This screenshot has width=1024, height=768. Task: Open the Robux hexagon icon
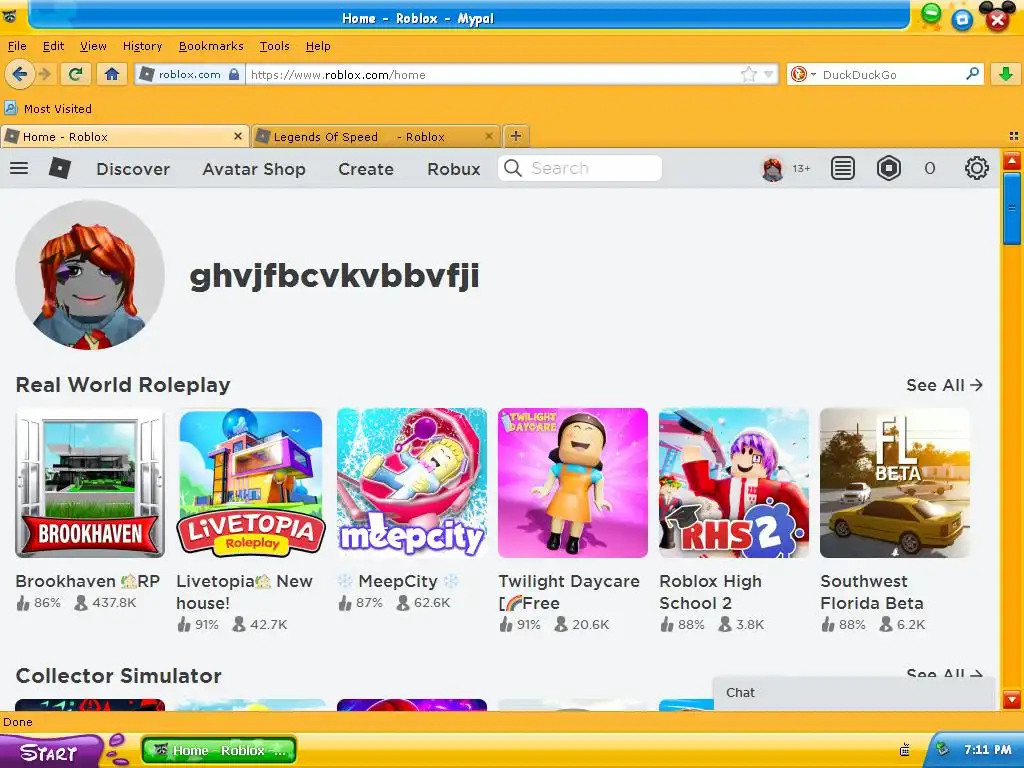[888, 168]
